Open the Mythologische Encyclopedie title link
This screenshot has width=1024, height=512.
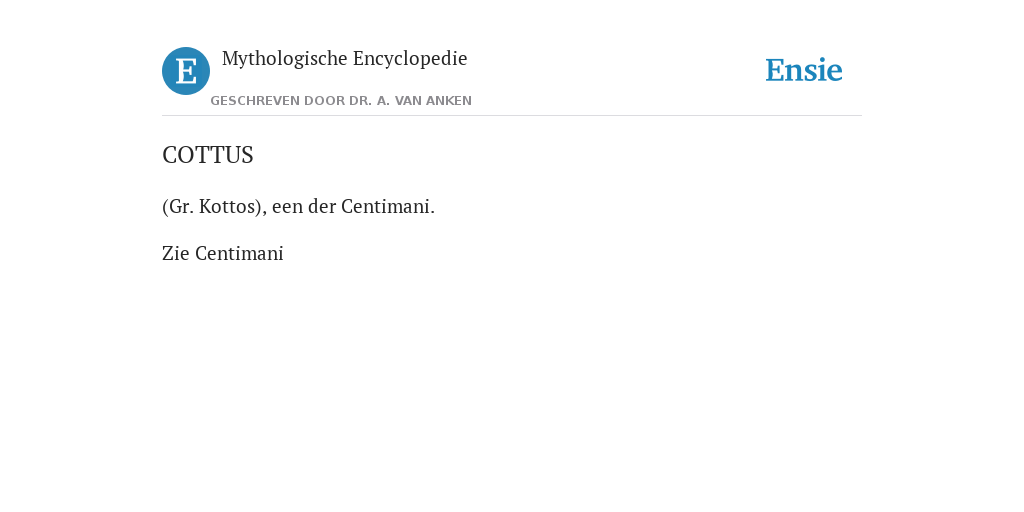tap(345, 59)
